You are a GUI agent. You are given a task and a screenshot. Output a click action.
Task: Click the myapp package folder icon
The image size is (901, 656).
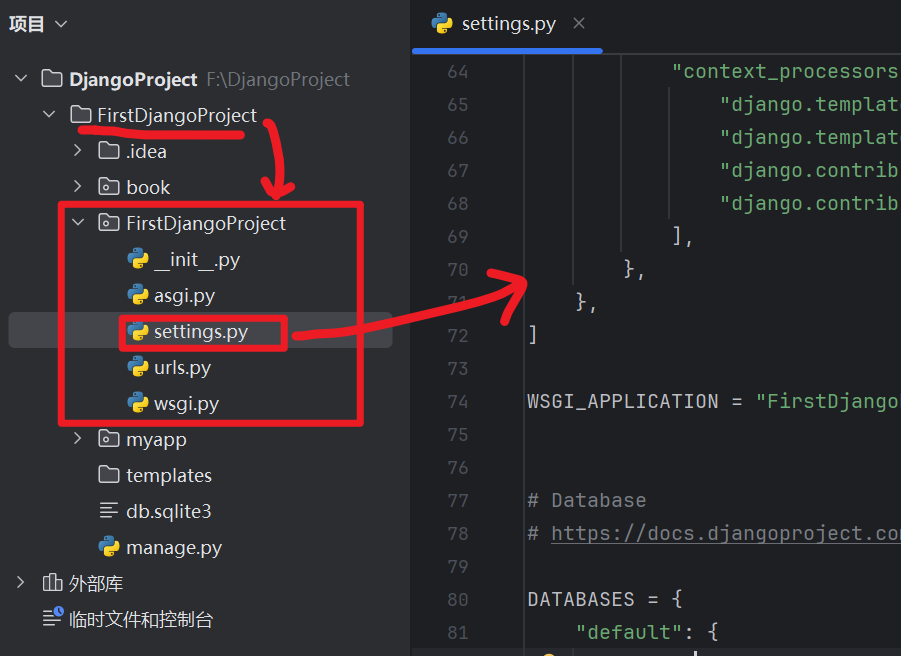pos(109,439)
